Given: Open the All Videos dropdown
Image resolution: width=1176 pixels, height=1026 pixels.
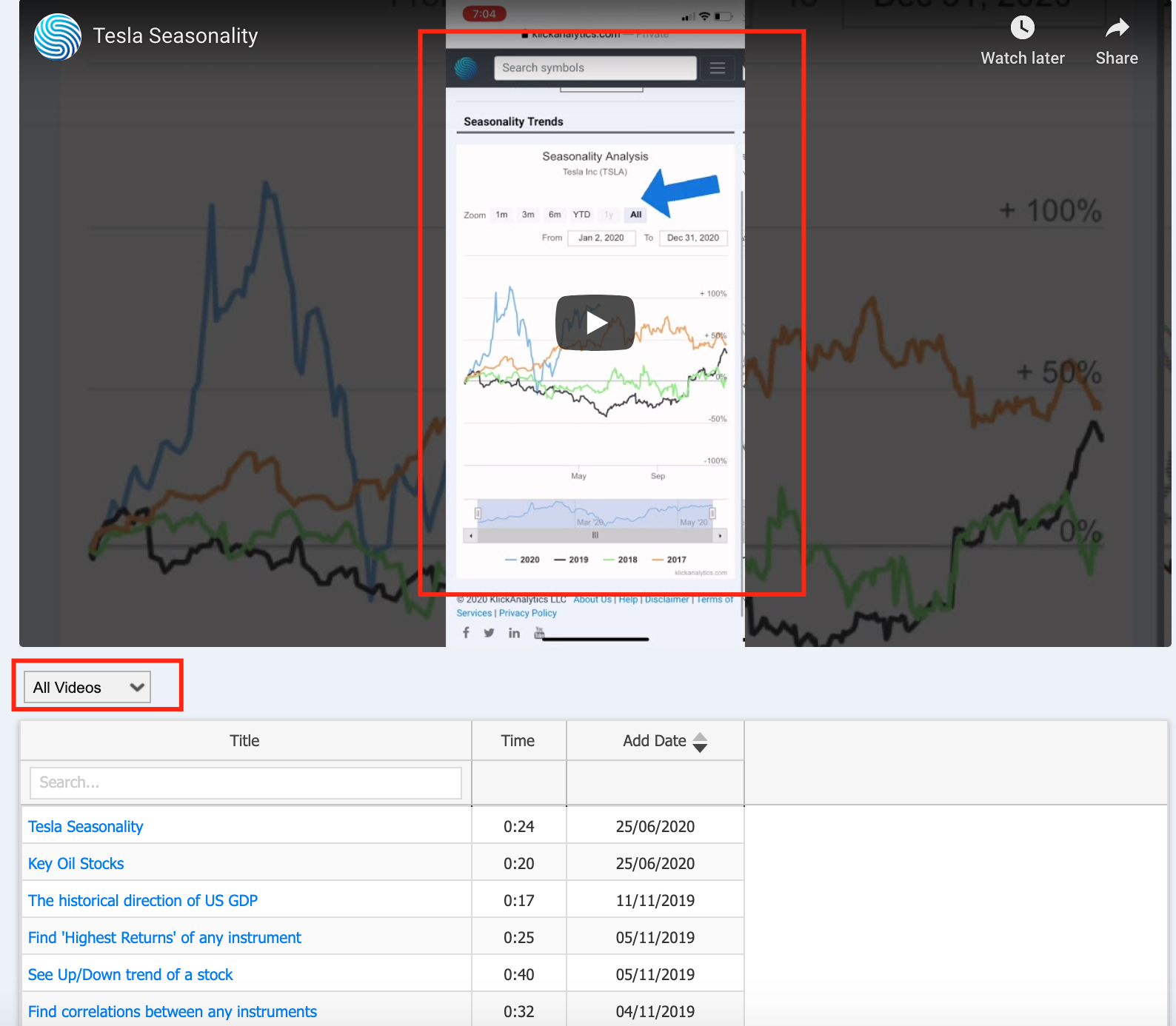Looking at the screenshot, I should (x=87, y=687).
